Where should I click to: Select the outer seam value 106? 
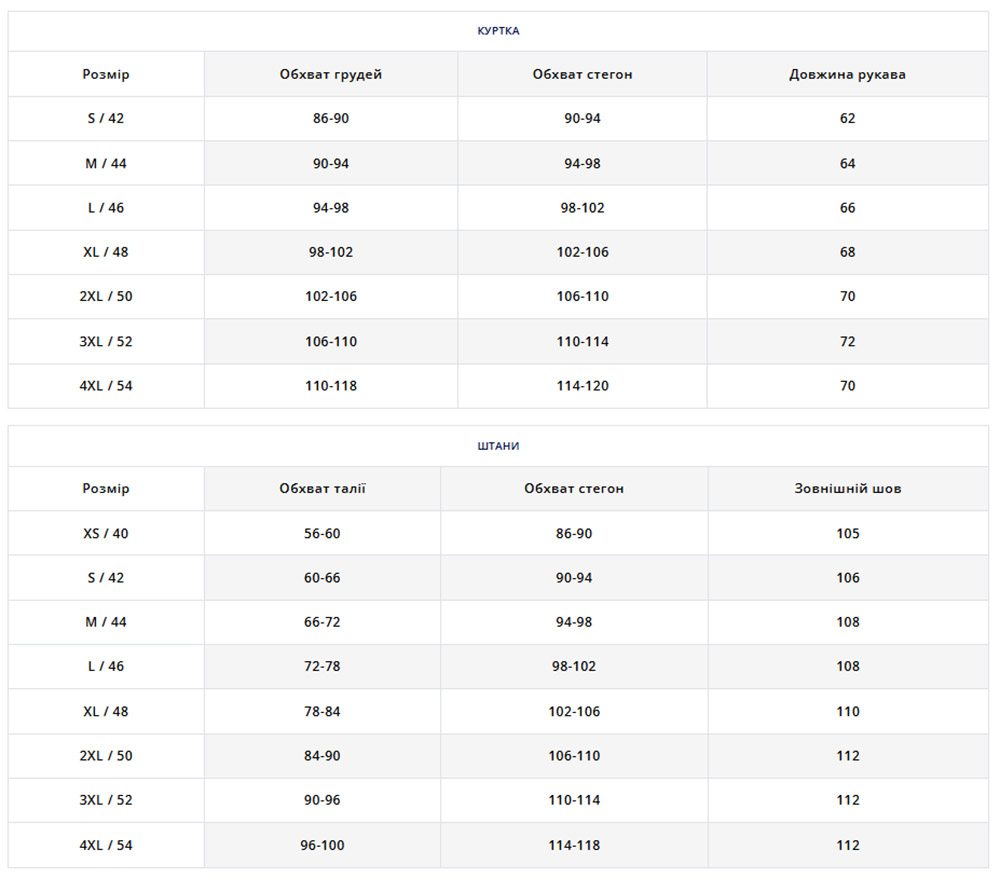847,578
